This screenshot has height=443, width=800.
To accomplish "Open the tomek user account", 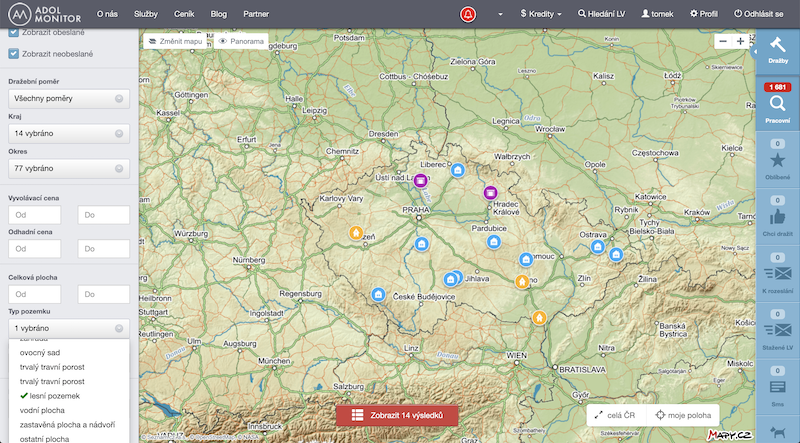I will point(657,14).
